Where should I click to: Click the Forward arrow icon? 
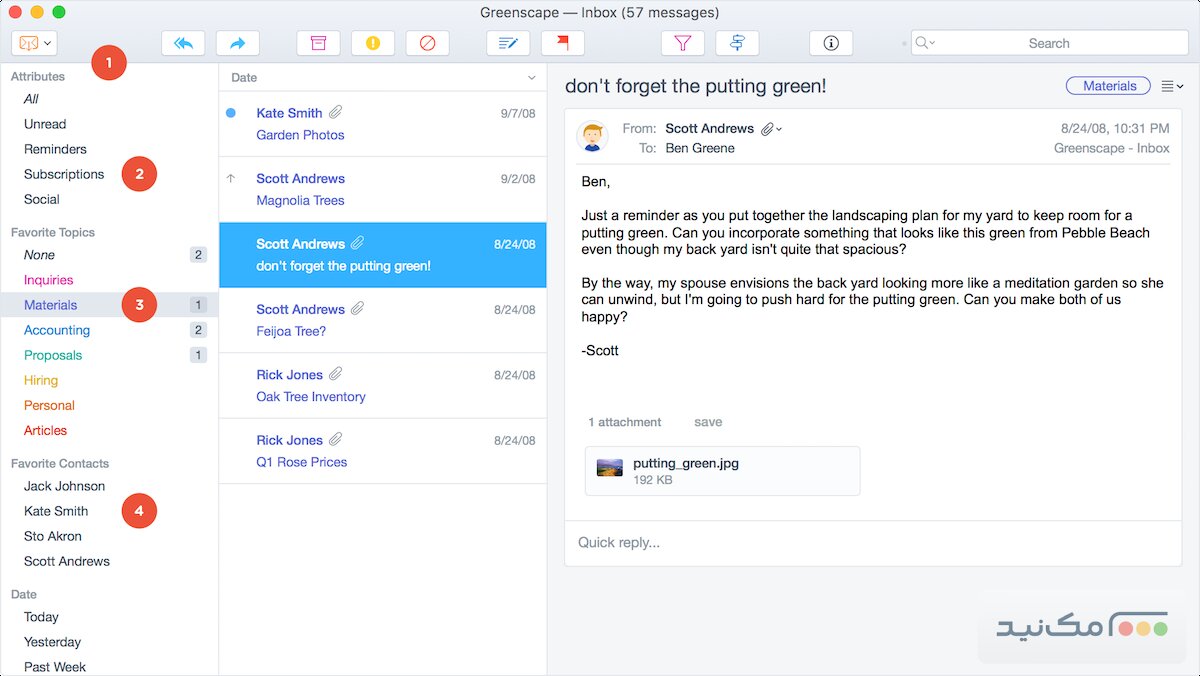pos(237,43)
